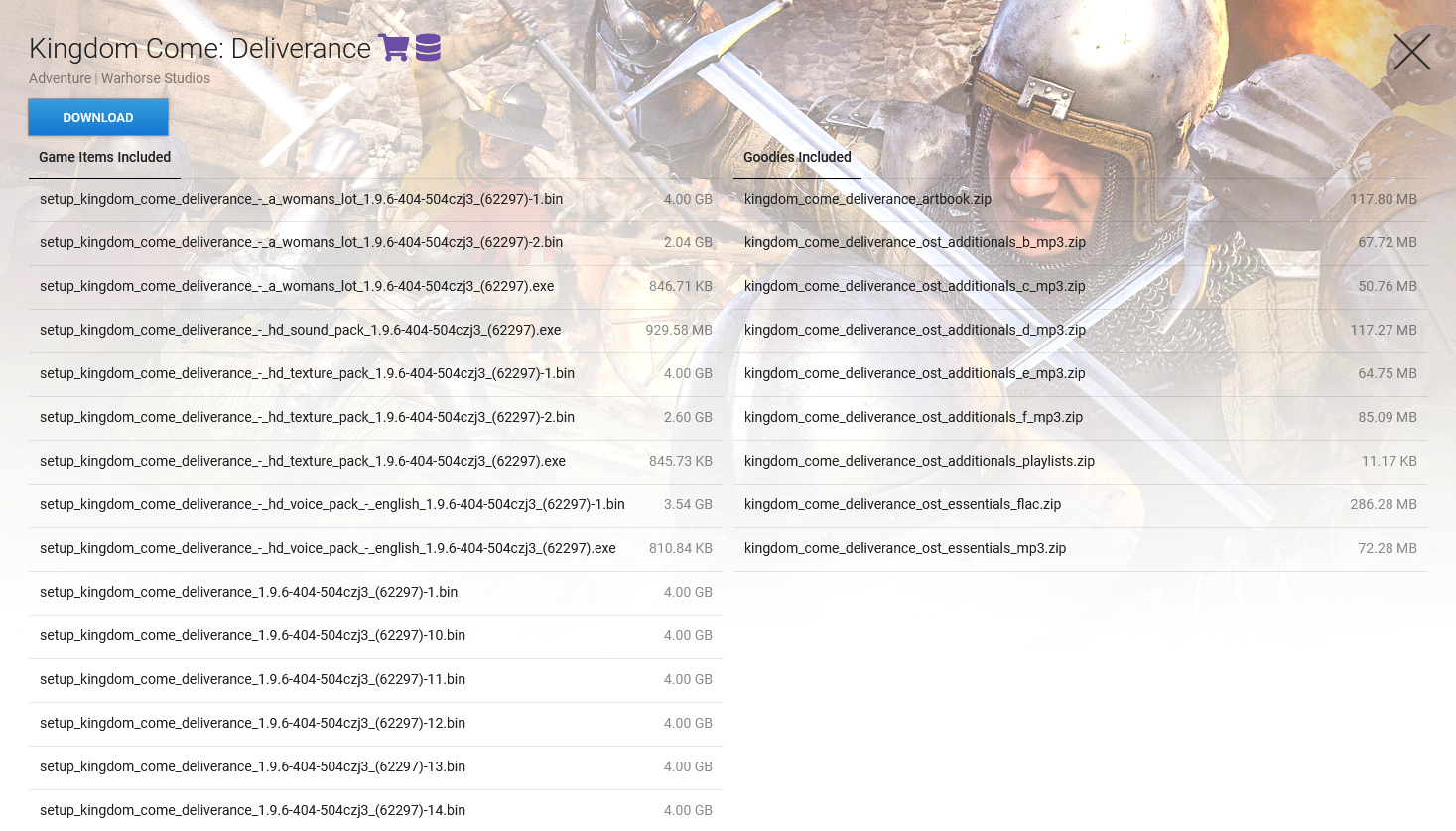
Task: Select the base game (62297)-12.bin file name
Action: click(x=252, y=723)
